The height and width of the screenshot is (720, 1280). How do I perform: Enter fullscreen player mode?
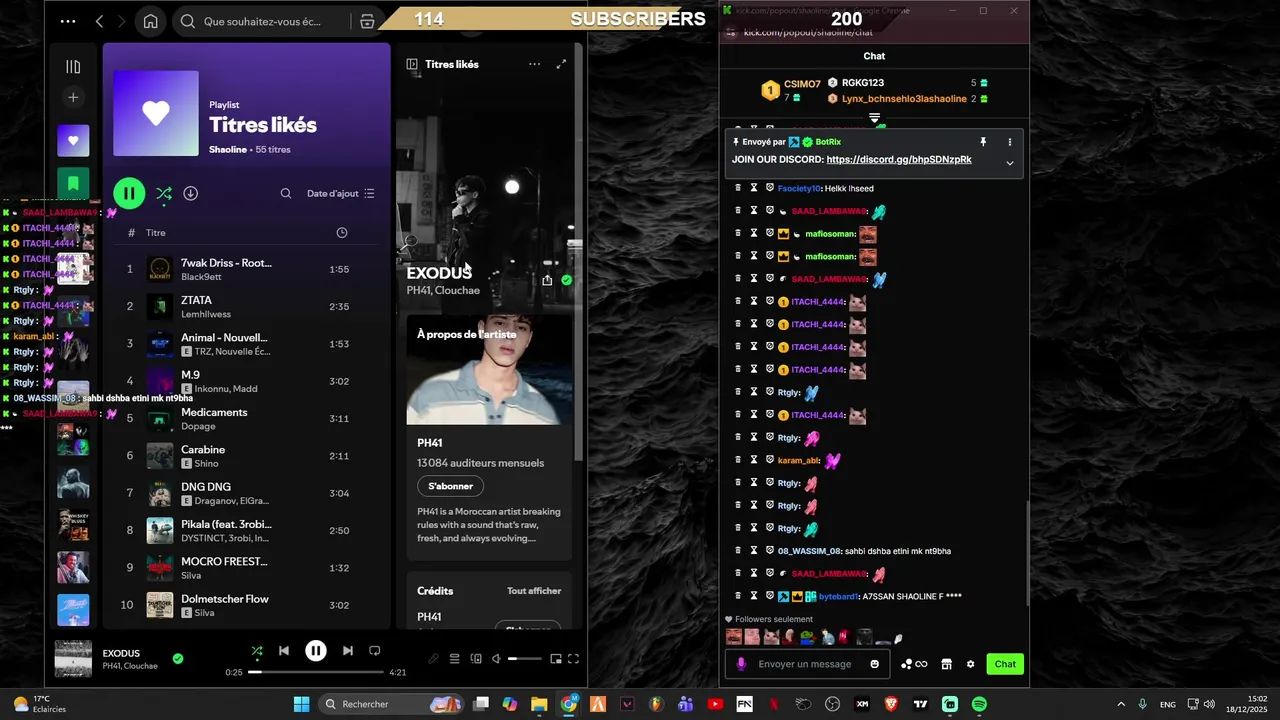coord(574,659)
